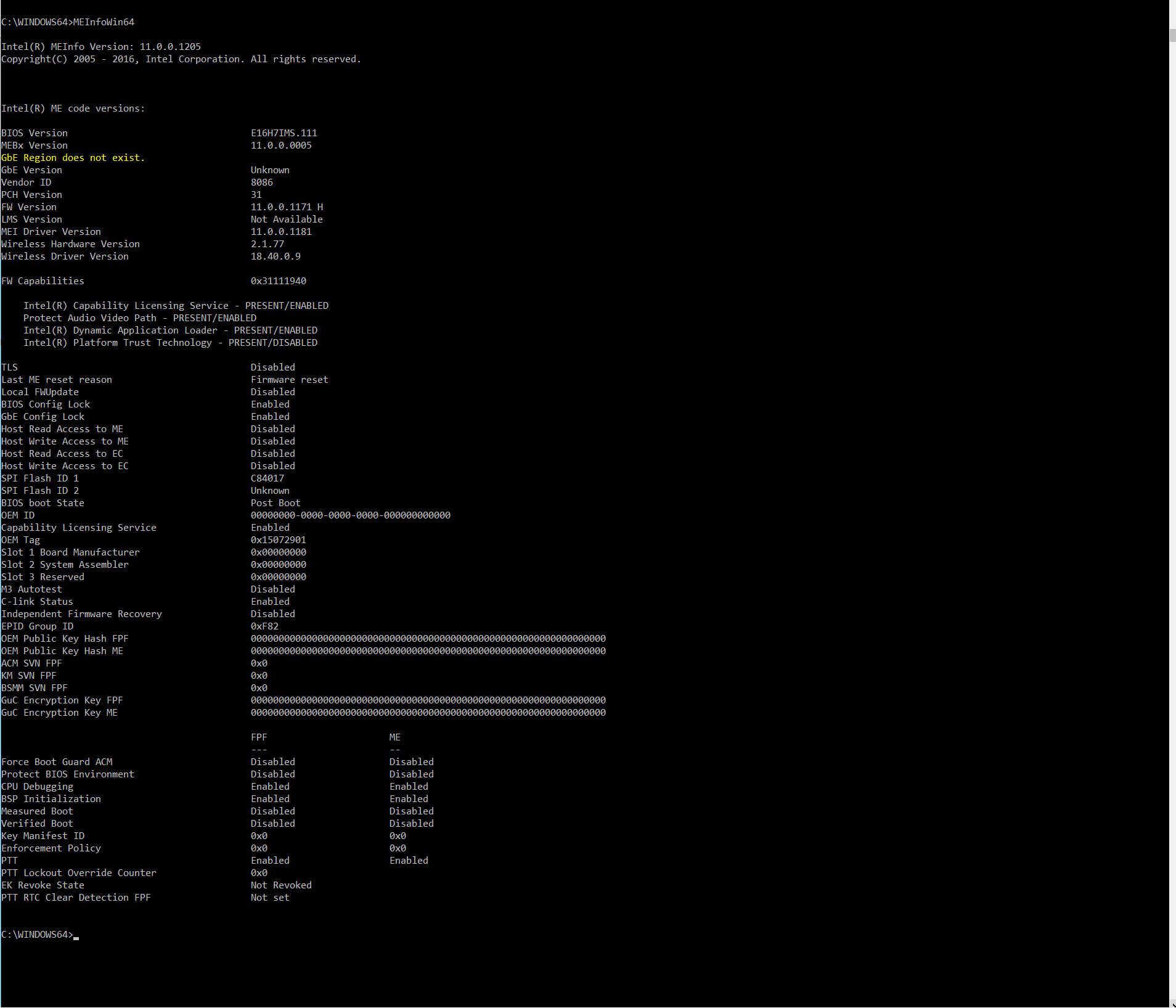Click the 'Enforcement Policy' label
This screenshot has height=1008, width=1176.
[x=51, y=848]
